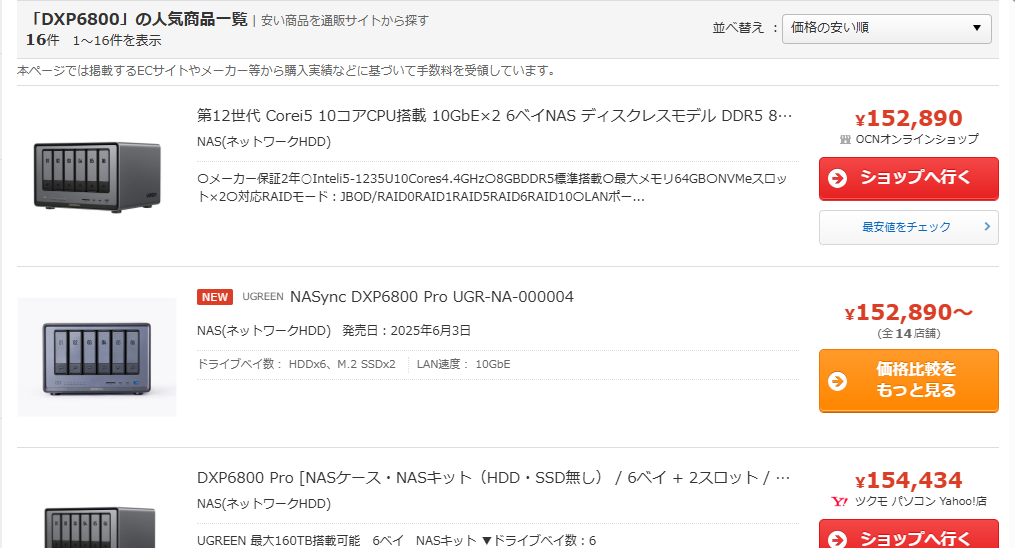Click 16件 1～16件を表示 result count
Viewport: 1015px width, 548px height.
(93, 40)
